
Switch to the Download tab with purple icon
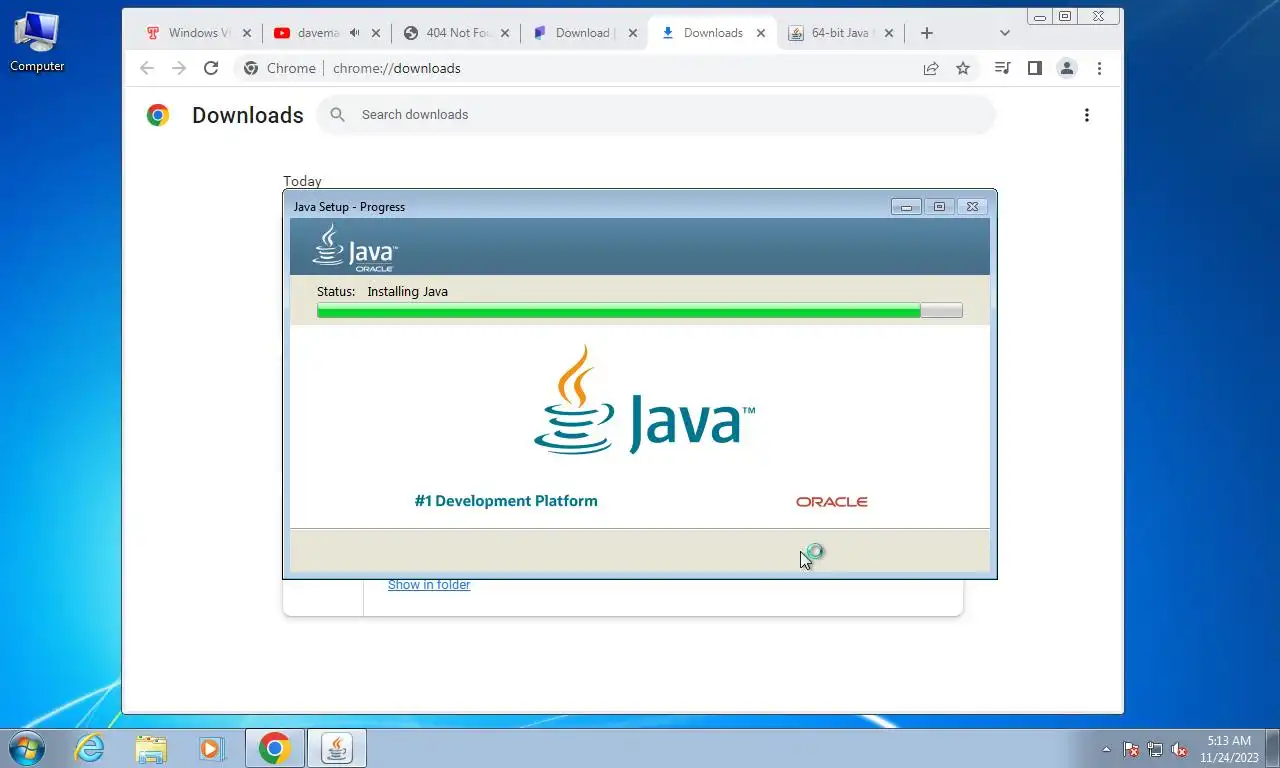click(585, 33)
